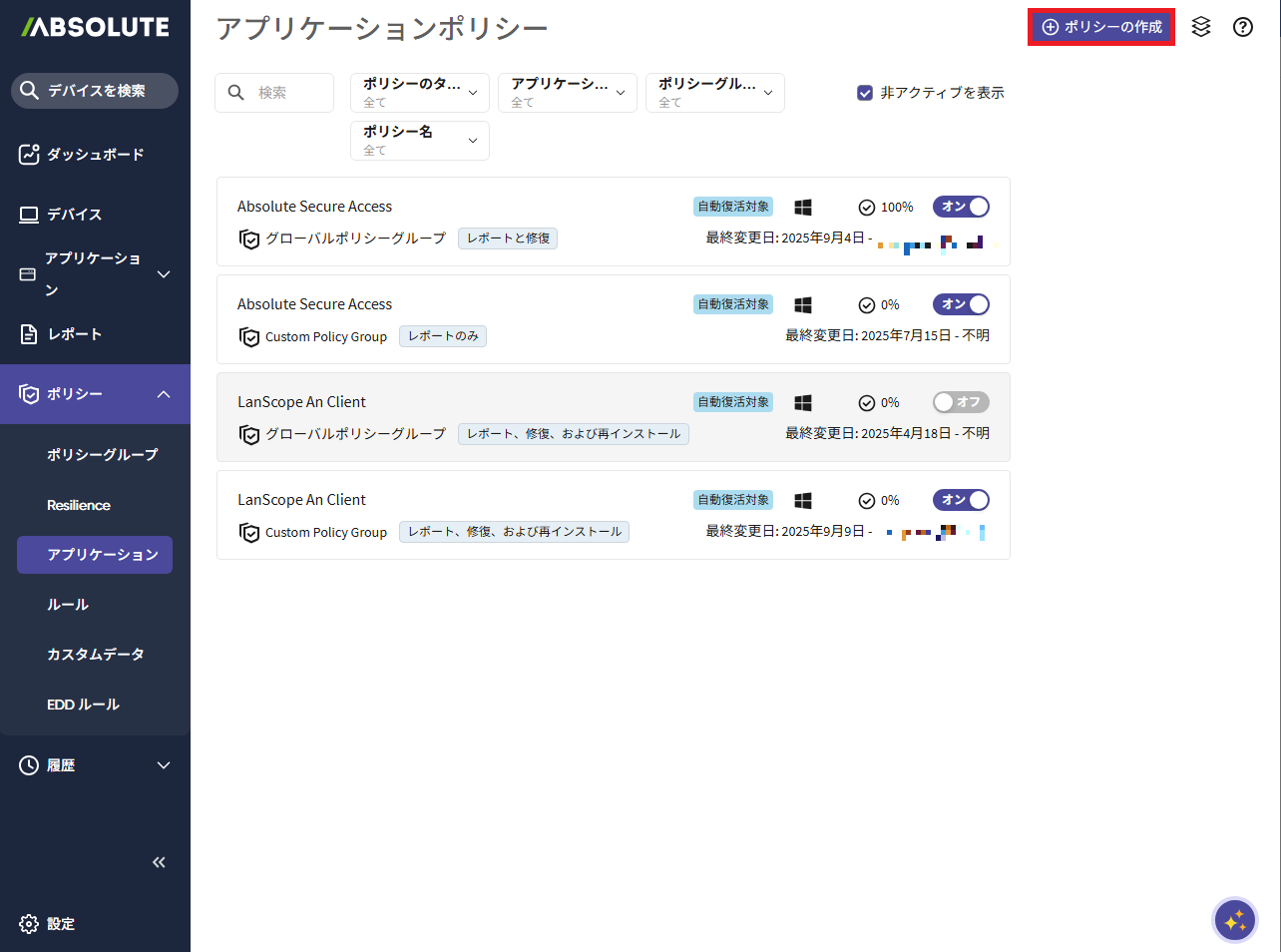Turn off first Absolute Secure Access toggle

pyautogui.click(x=961, y=207)
